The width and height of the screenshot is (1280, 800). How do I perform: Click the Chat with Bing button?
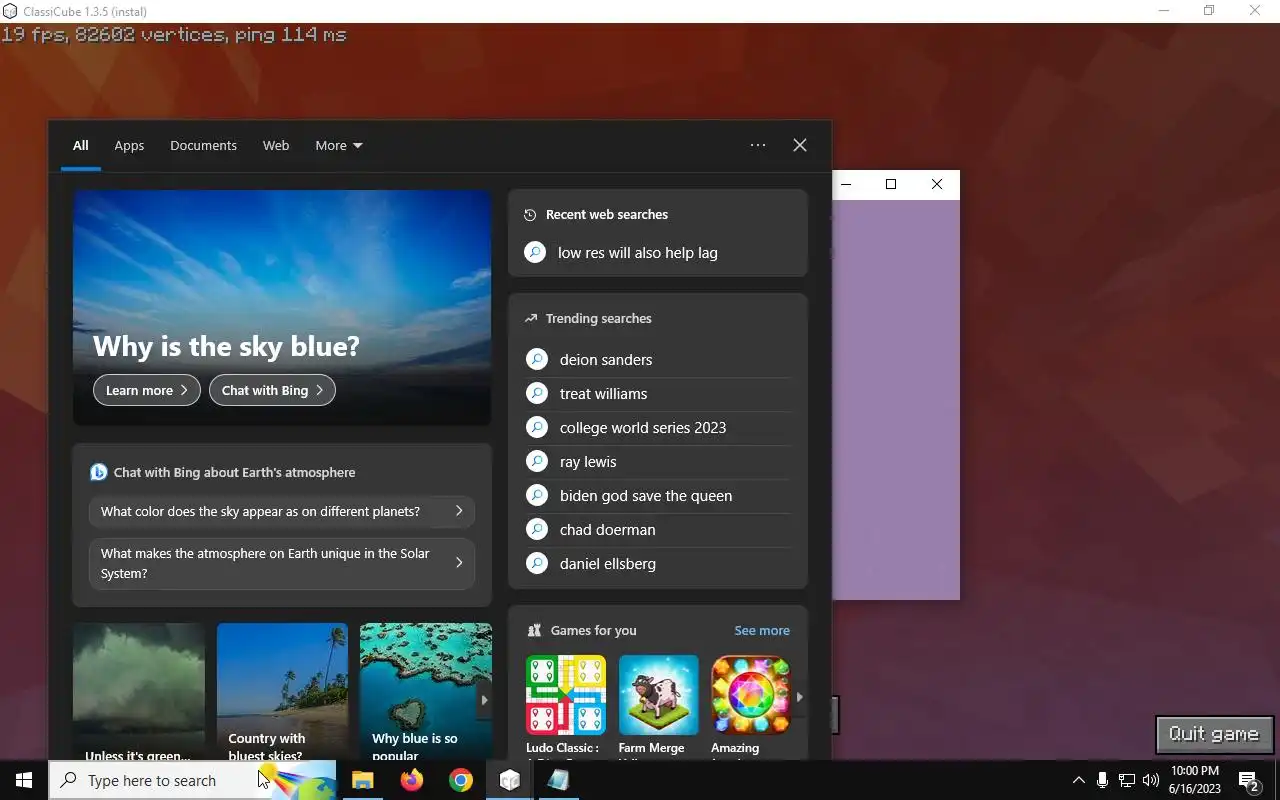tap(272, 390)
